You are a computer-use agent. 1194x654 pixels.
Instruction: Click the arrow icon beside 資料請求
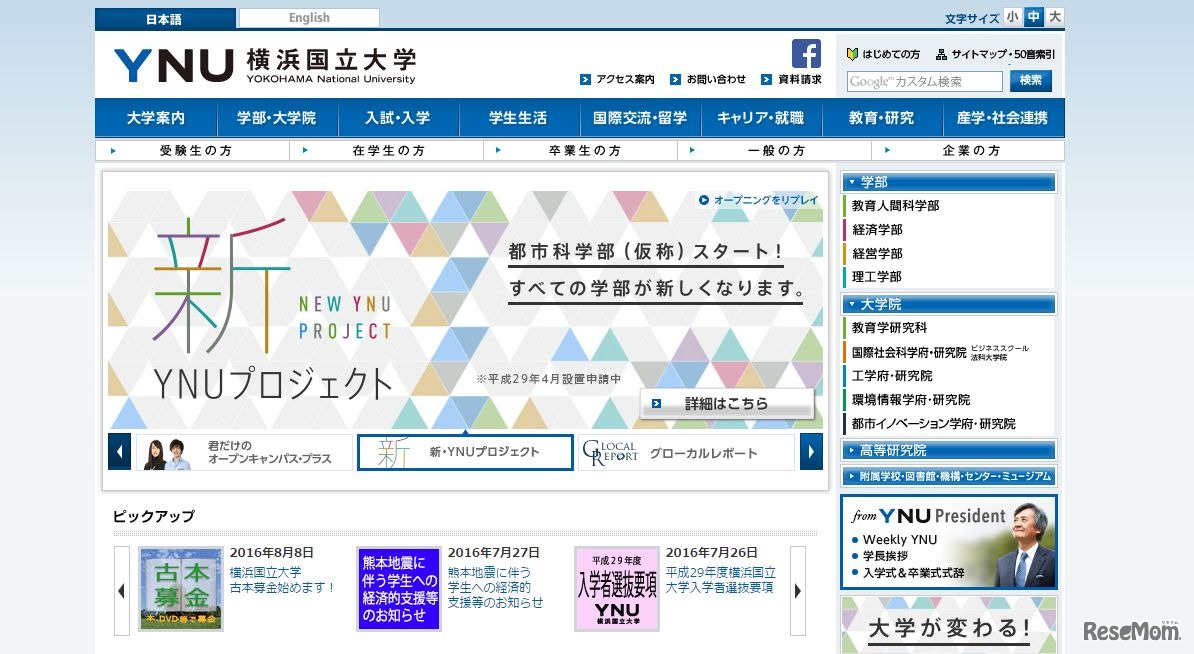[x=766, y=77]
